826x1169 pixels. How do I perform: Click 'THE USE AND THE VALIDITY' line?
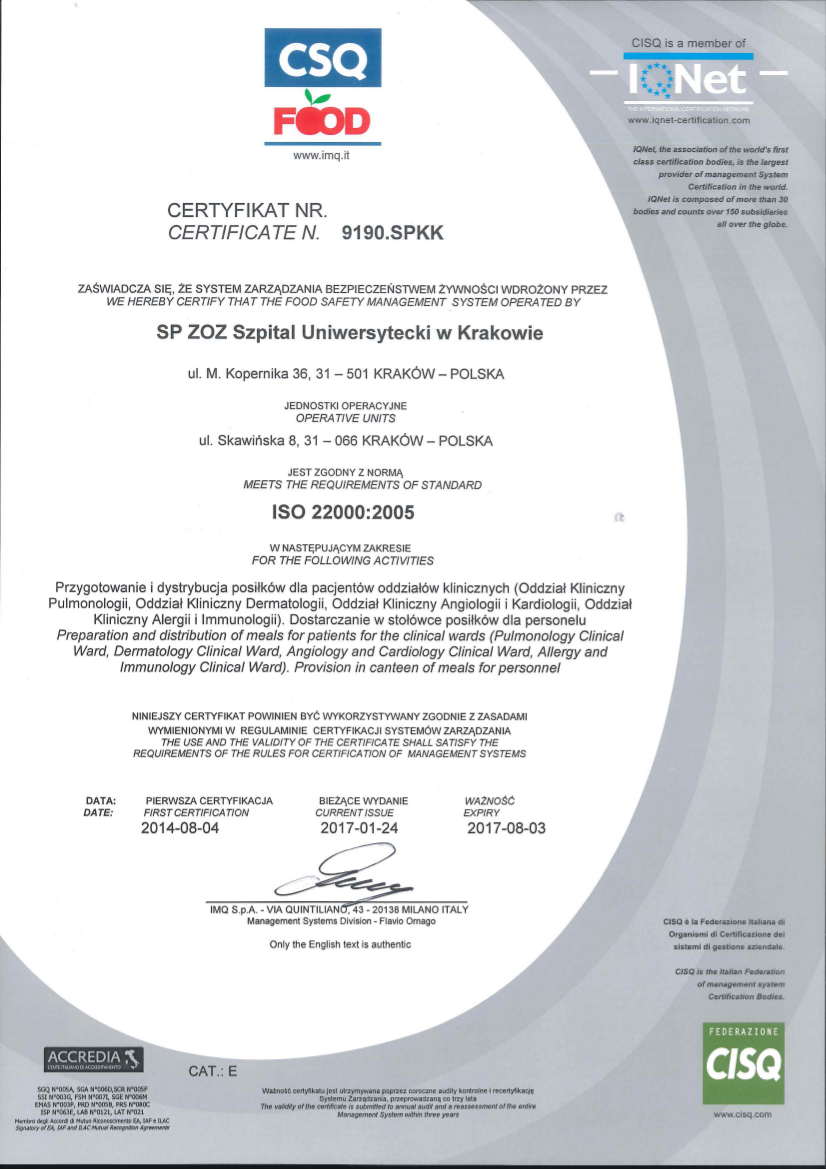pos(330,743)
